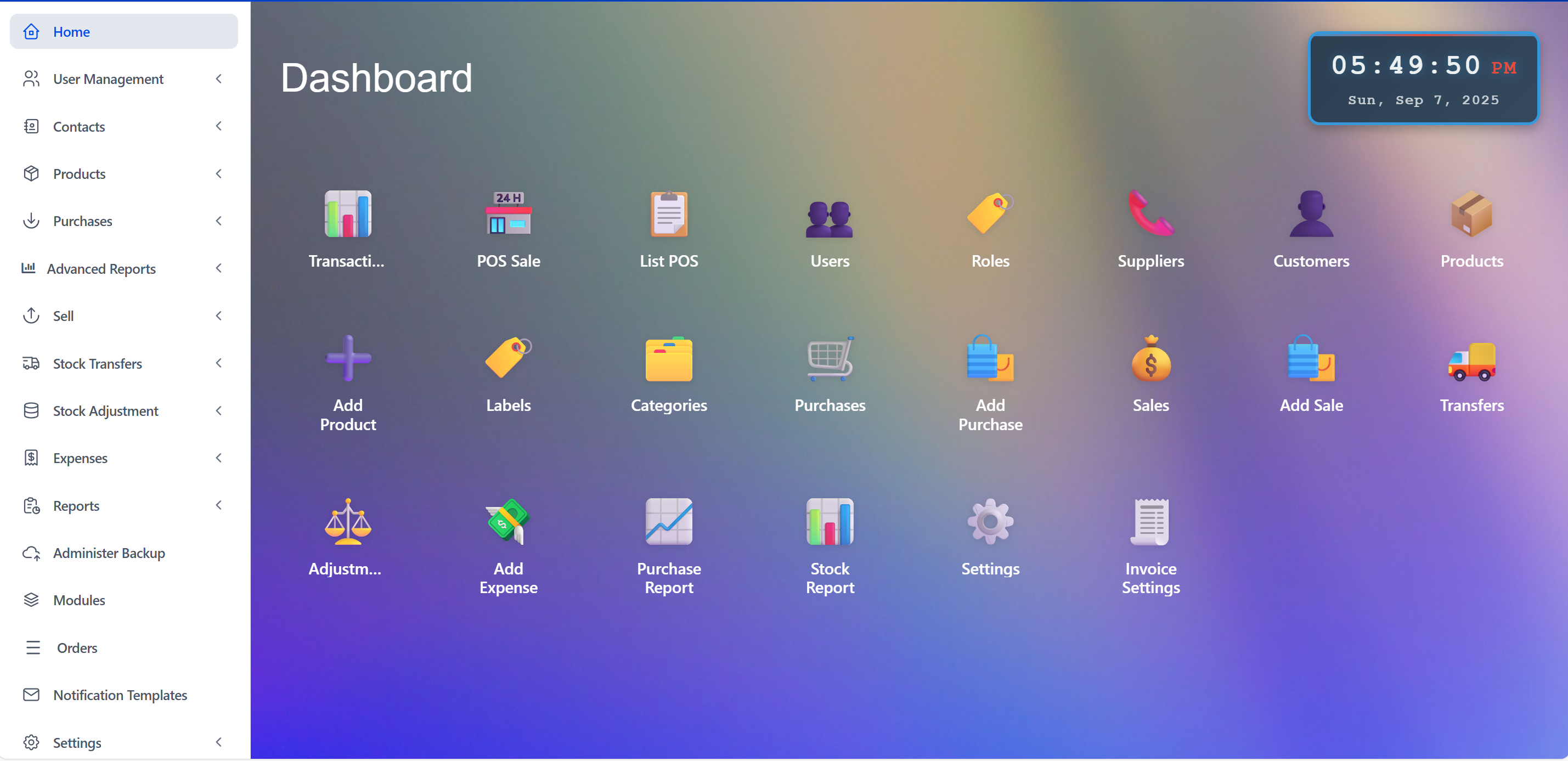This screenshot has height=761, width=1568.
Task: Open the POS Sale store icon
Action: (508, 215)
